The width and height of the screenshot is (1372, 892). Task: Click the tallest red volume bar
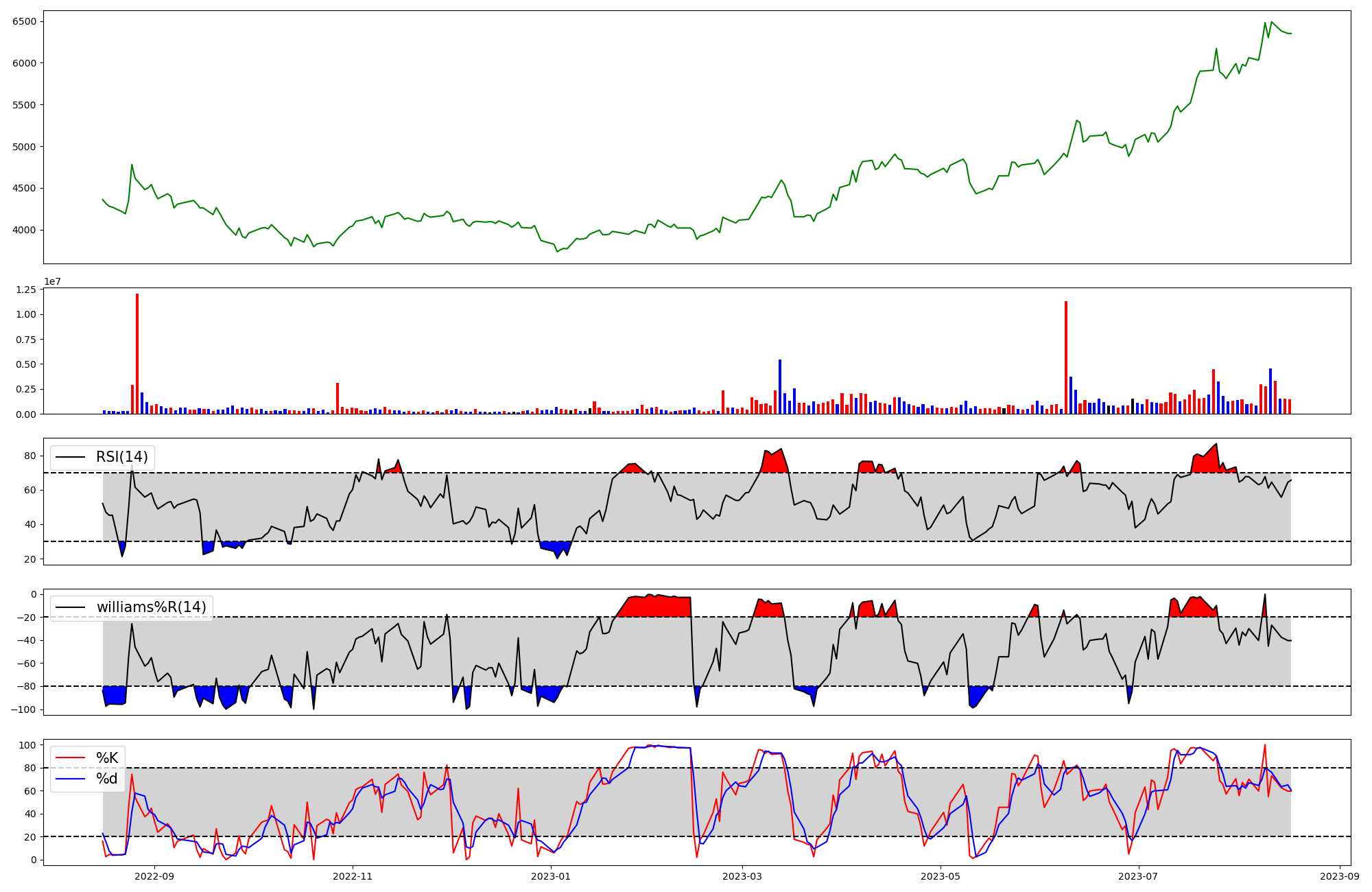pyautogui.click(x=137, y=353)
